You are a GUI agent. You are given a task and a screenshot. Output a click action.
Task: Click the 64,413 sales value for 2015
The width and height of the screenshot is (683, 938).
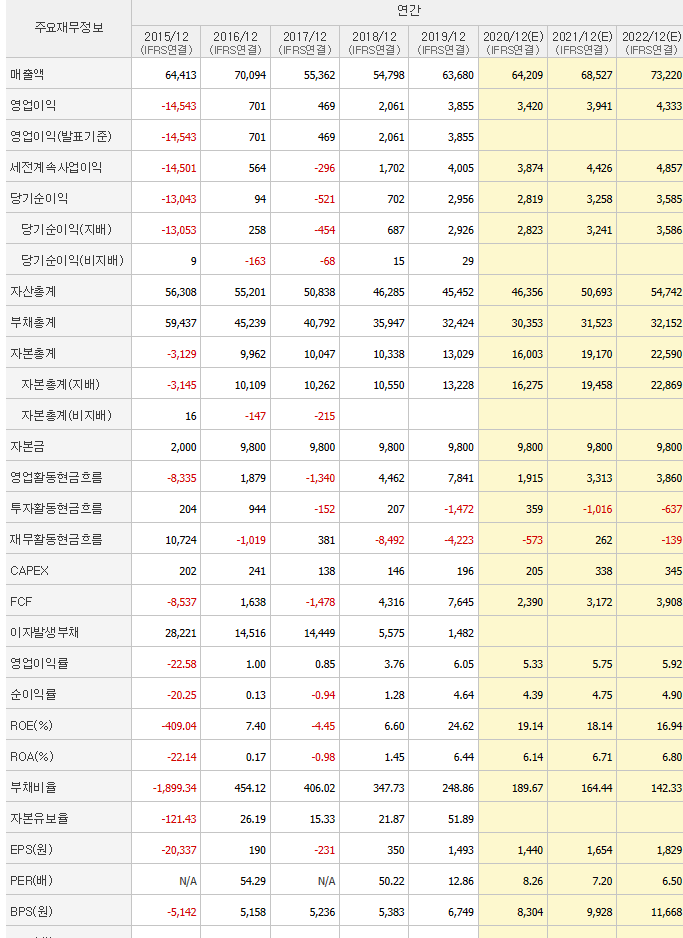coord(181,75)
